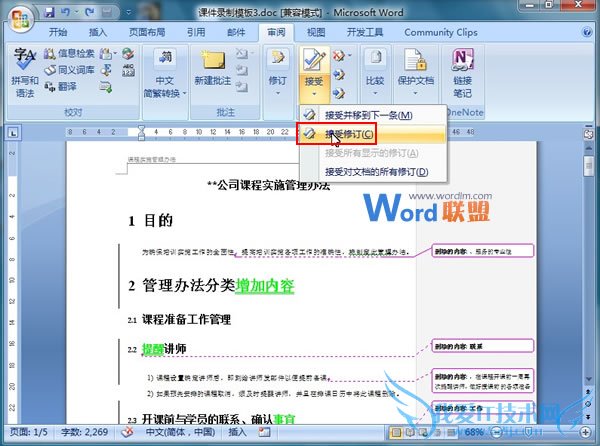Undo the last action
The height and width of the screenshot is (446, 600).
pyautogui.click(x=66, y=12)
